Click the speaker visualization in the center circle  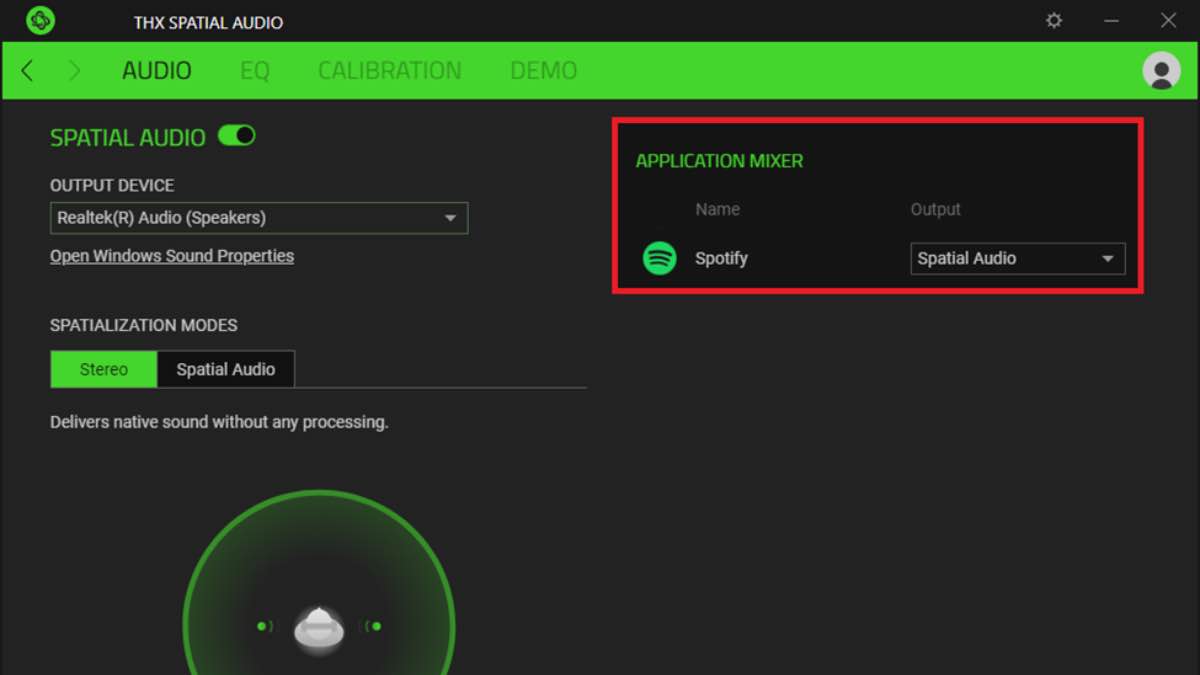click(x=318, y=628)
